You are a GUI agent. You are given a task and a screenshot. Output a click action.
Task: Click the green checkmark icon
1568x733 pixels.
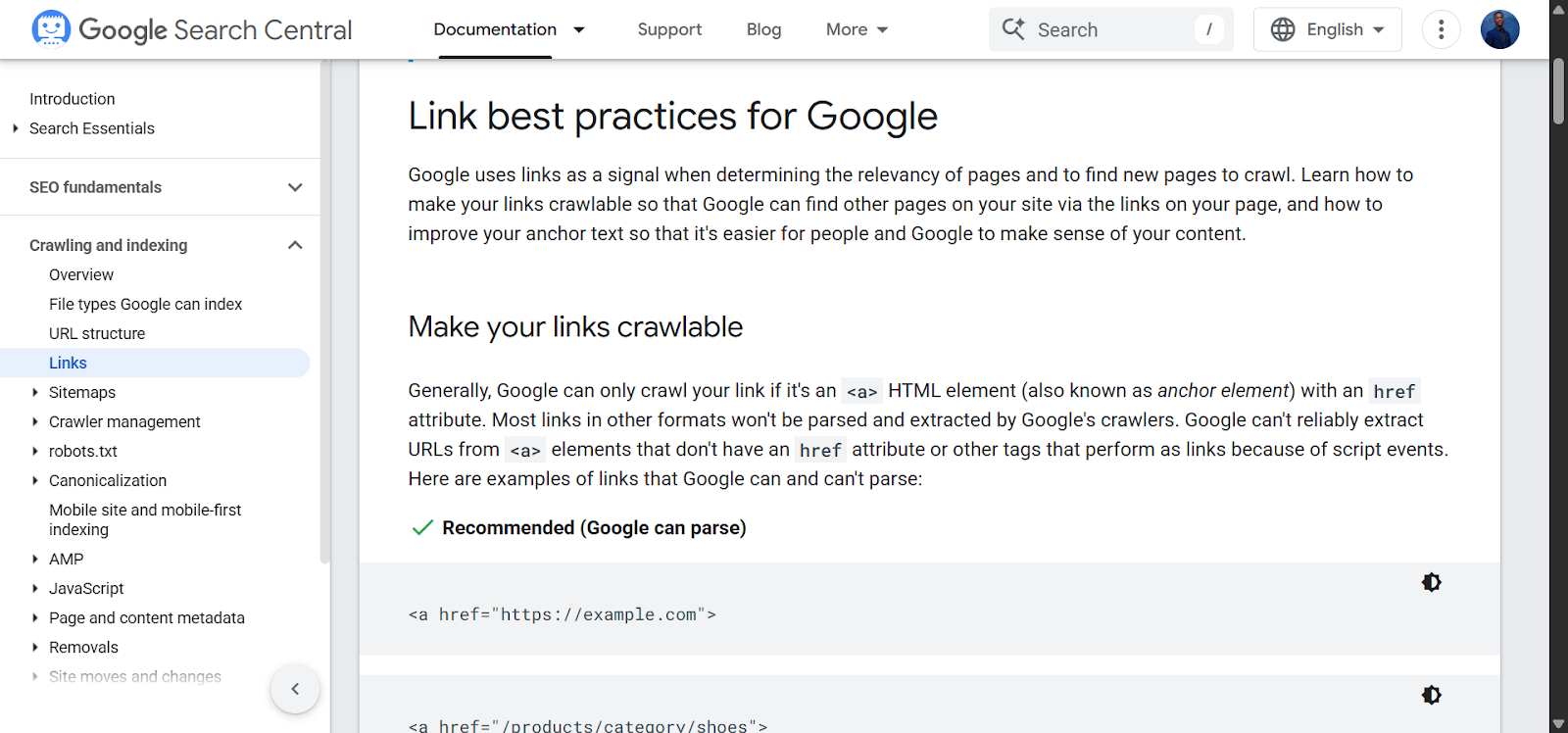coord(422,527)
